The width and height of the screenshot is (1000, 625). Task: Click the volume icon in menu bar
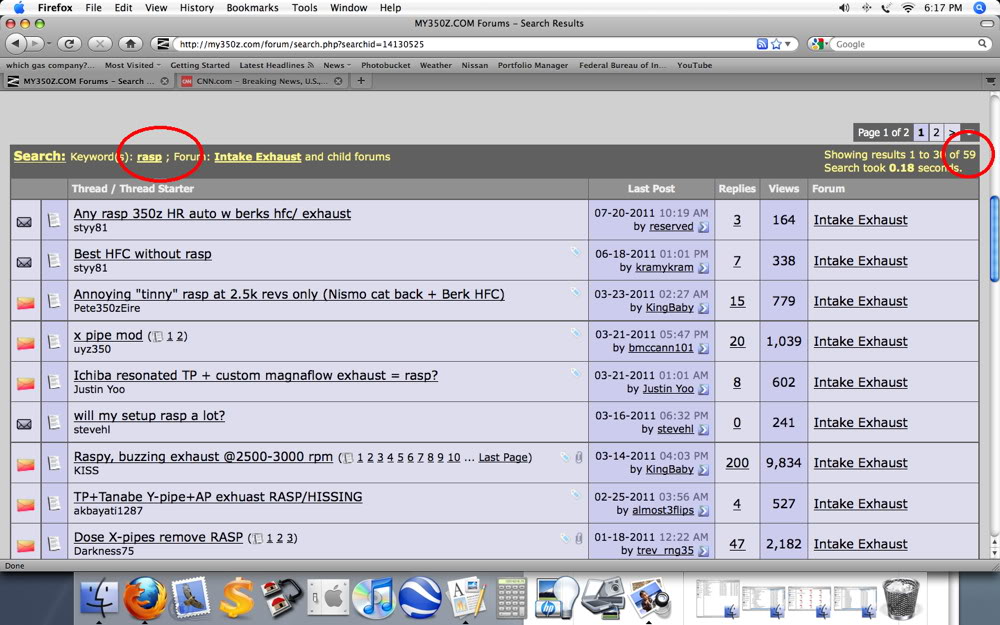844,8
